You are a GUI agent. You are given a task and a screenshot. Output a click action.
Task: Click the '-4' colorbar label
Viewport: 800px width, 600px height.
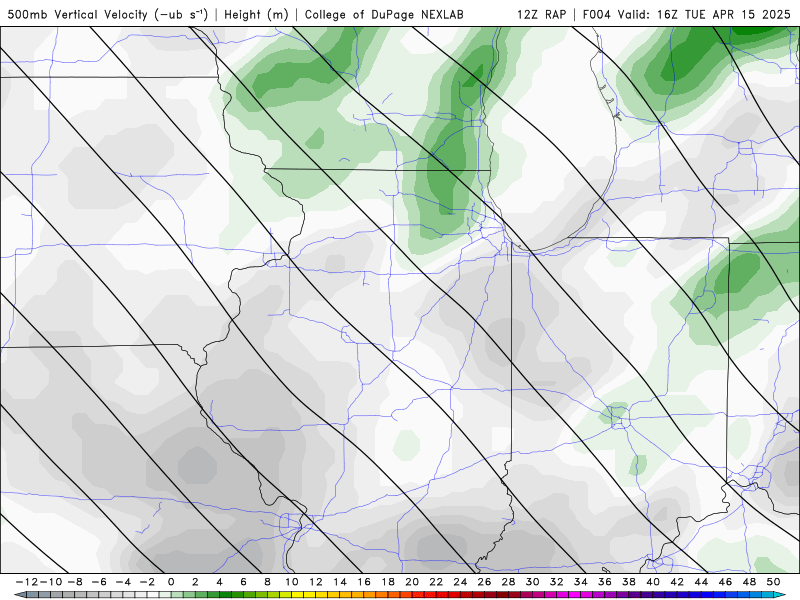pyautogui.click(x=123, y=582)
